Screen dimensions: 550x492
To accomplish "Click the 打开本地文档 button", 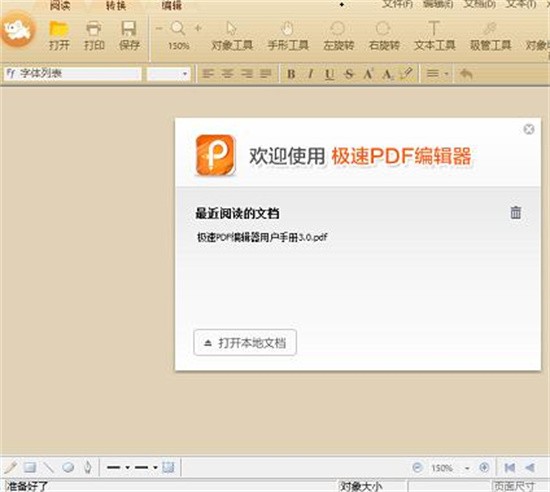I will [x=245, y=343].
